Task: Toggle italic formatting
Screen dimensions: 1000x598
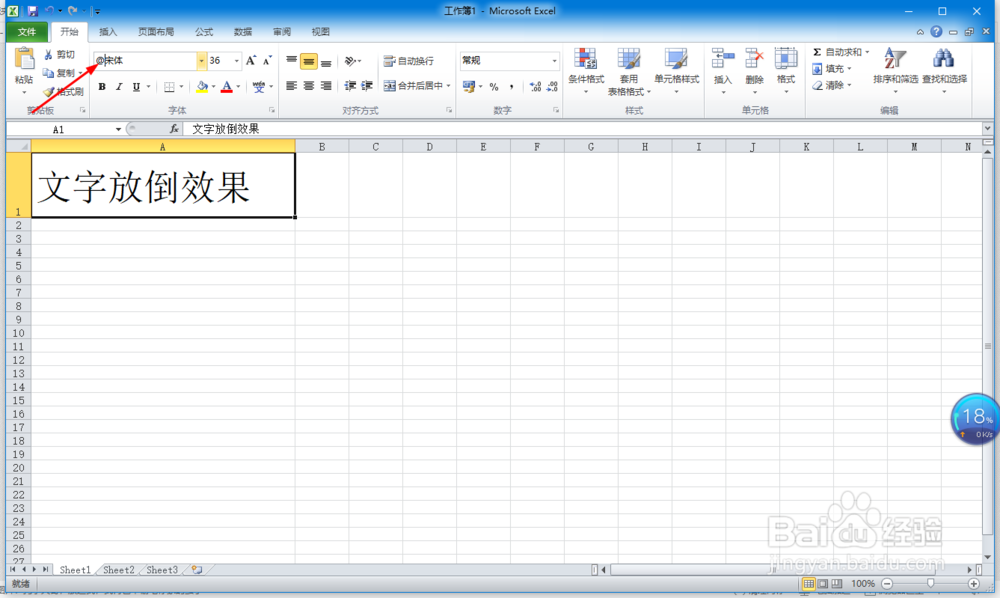Action: click(x=118, y=86)
